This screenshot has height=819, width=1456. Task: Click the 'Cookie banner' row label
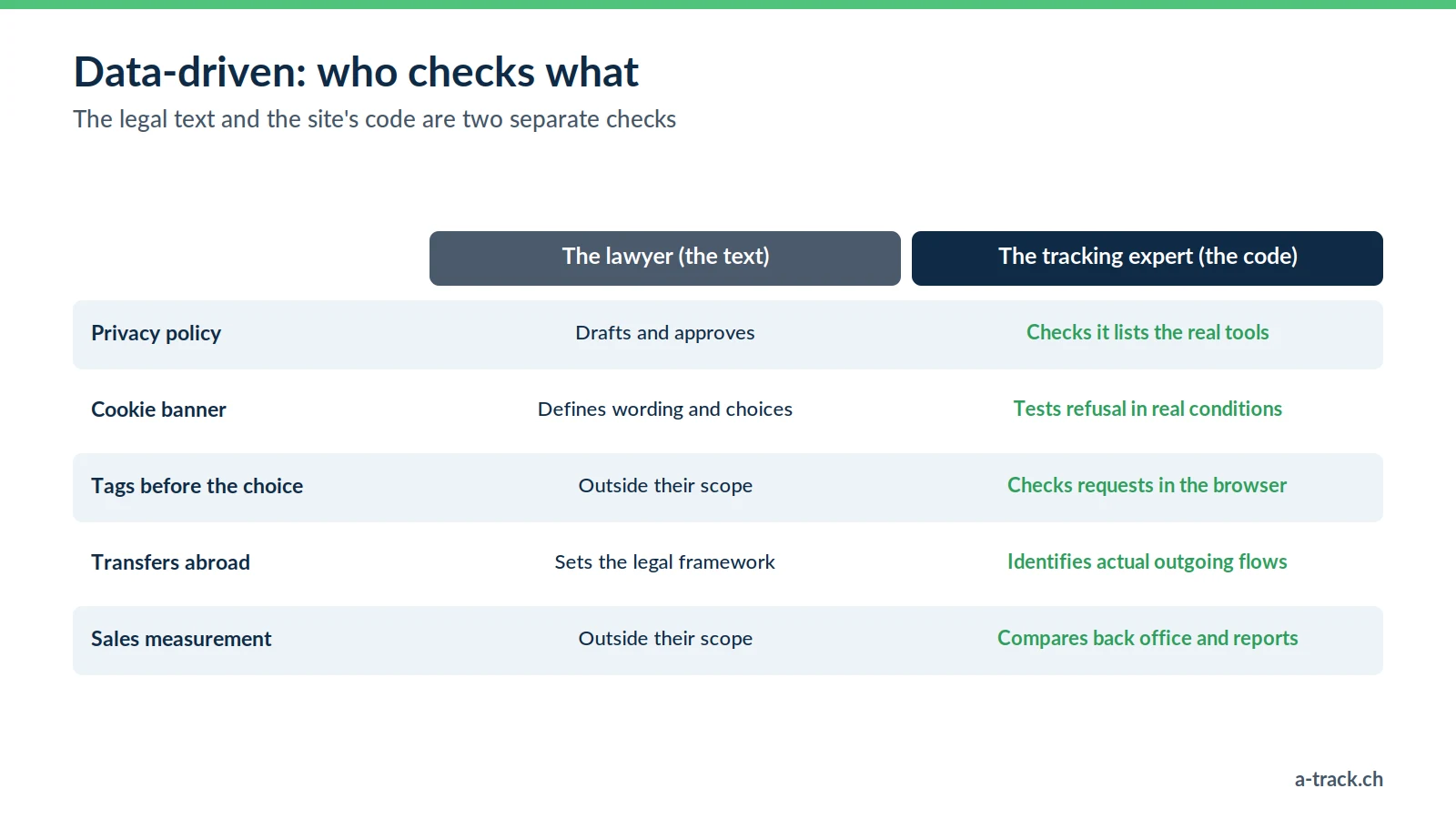pyautogui.click(x=158, y=409)
